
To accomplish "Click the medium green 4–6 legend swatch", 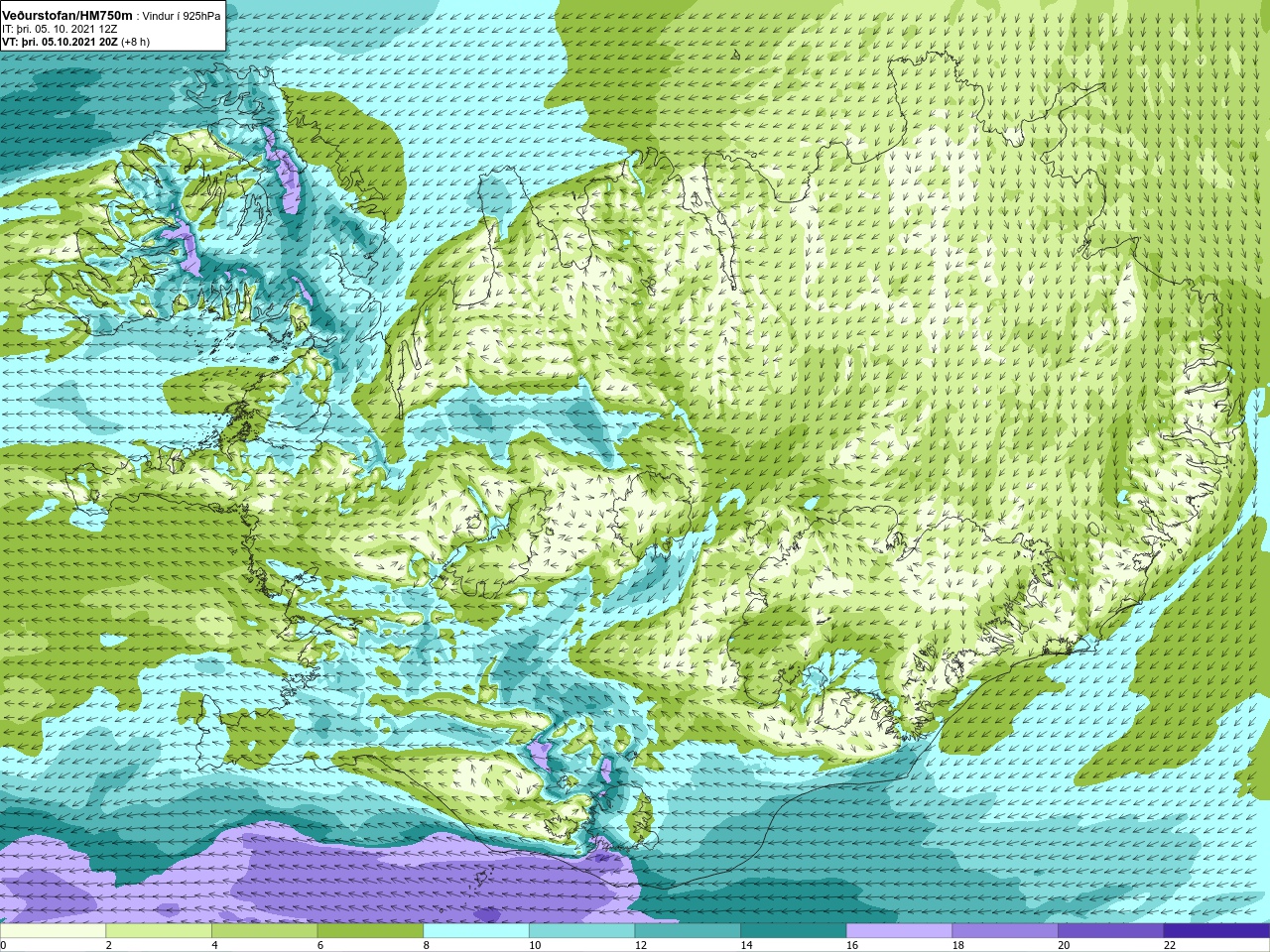I will (265, 931).
